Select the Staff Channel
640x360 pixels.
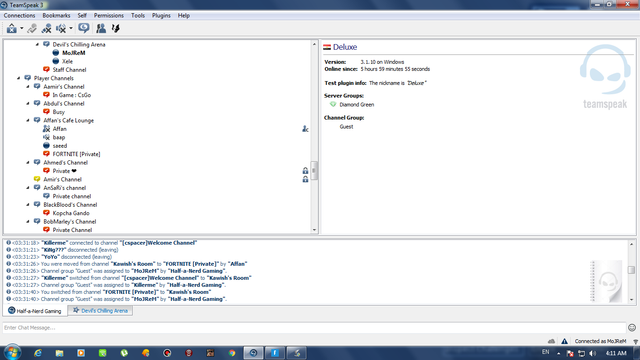[x=69, y=70]
